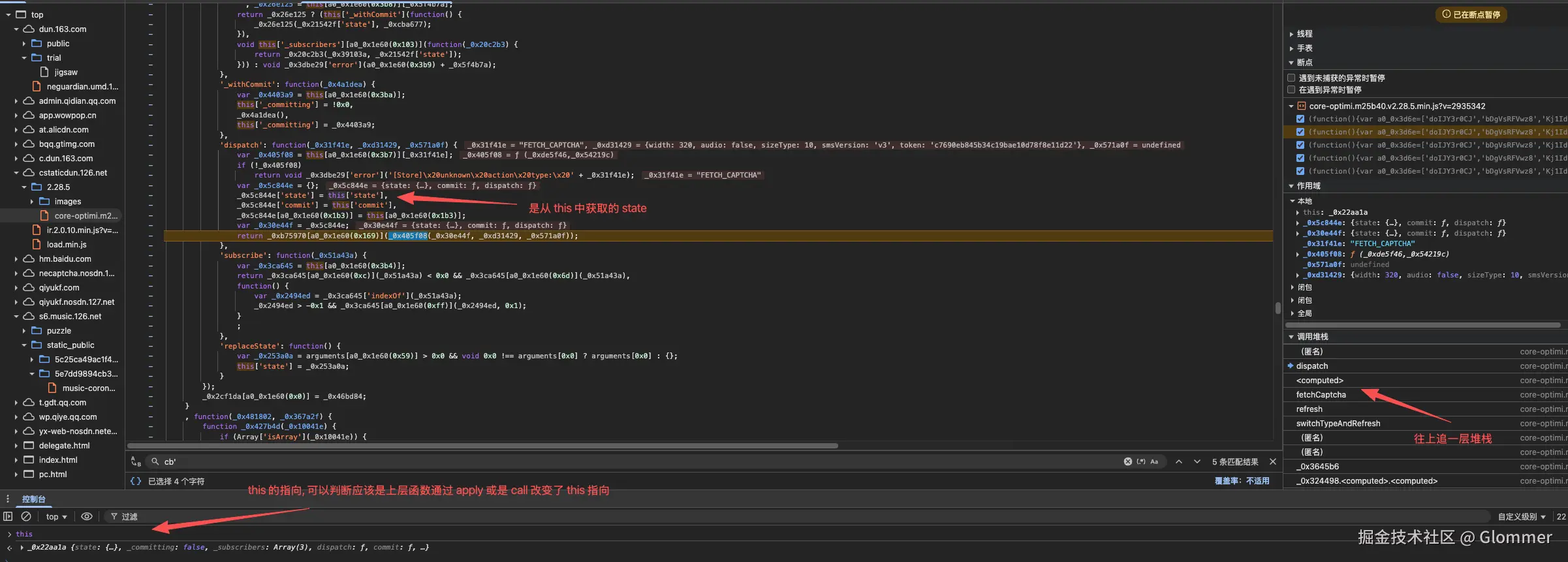This screenshot has width=1568, height=562.
Task: Collapse the s6.music.126.net domain node
Action: (x=16, y=317)
